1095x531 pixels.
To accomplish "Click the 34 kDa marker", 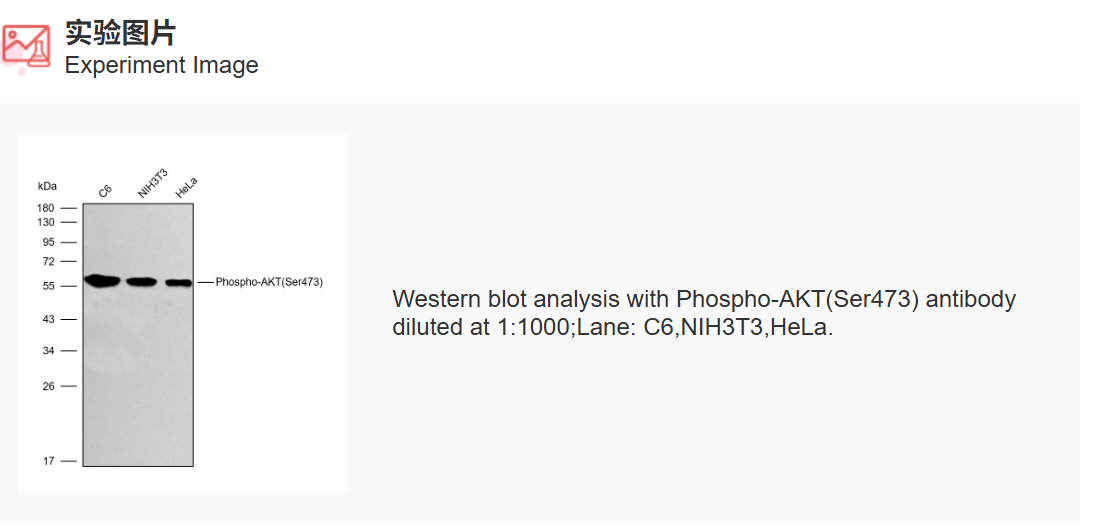I will click(49, 351).
